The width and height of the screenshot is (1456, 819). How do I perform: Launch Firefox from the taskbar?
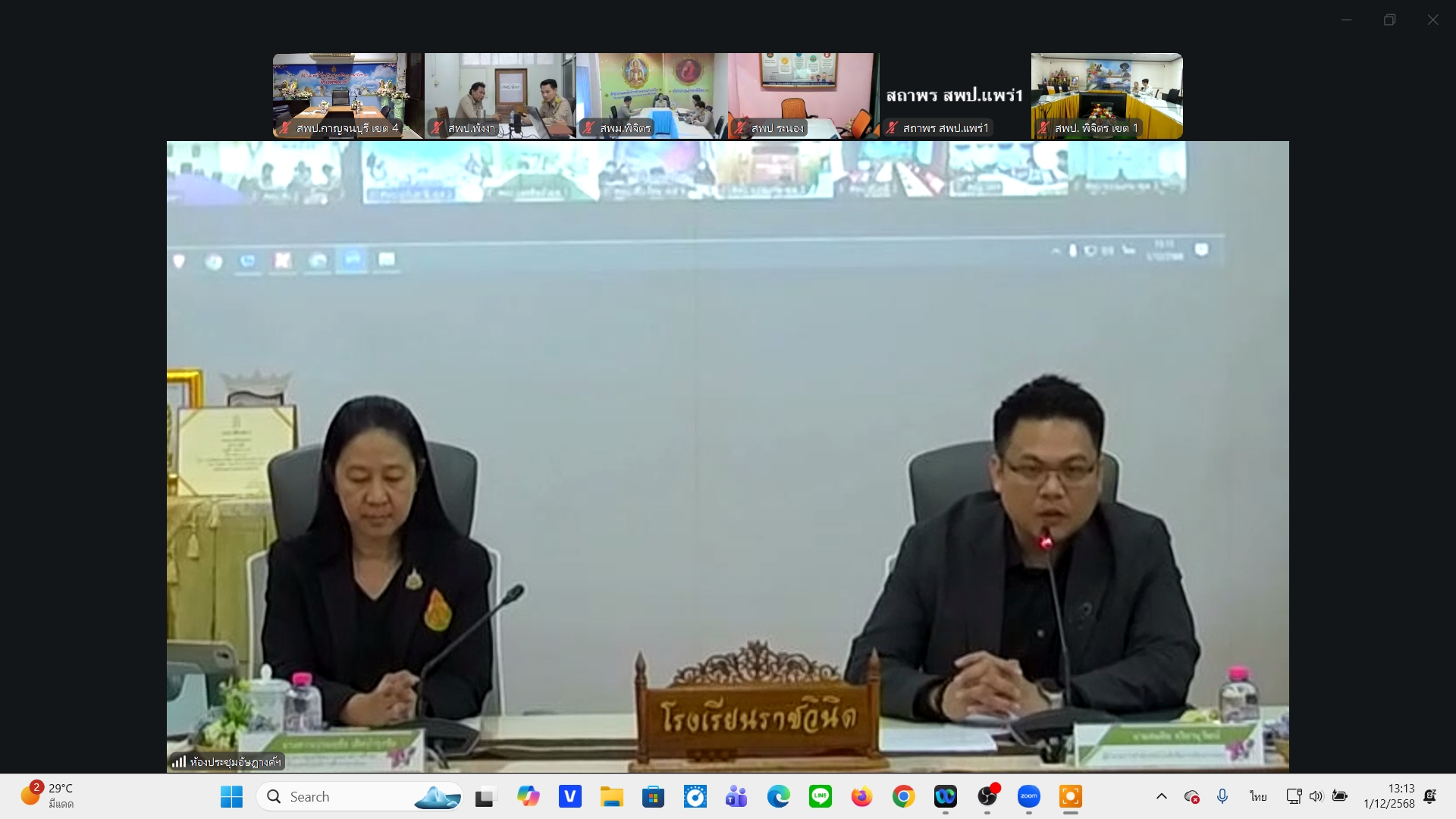(x=861, y=796)
